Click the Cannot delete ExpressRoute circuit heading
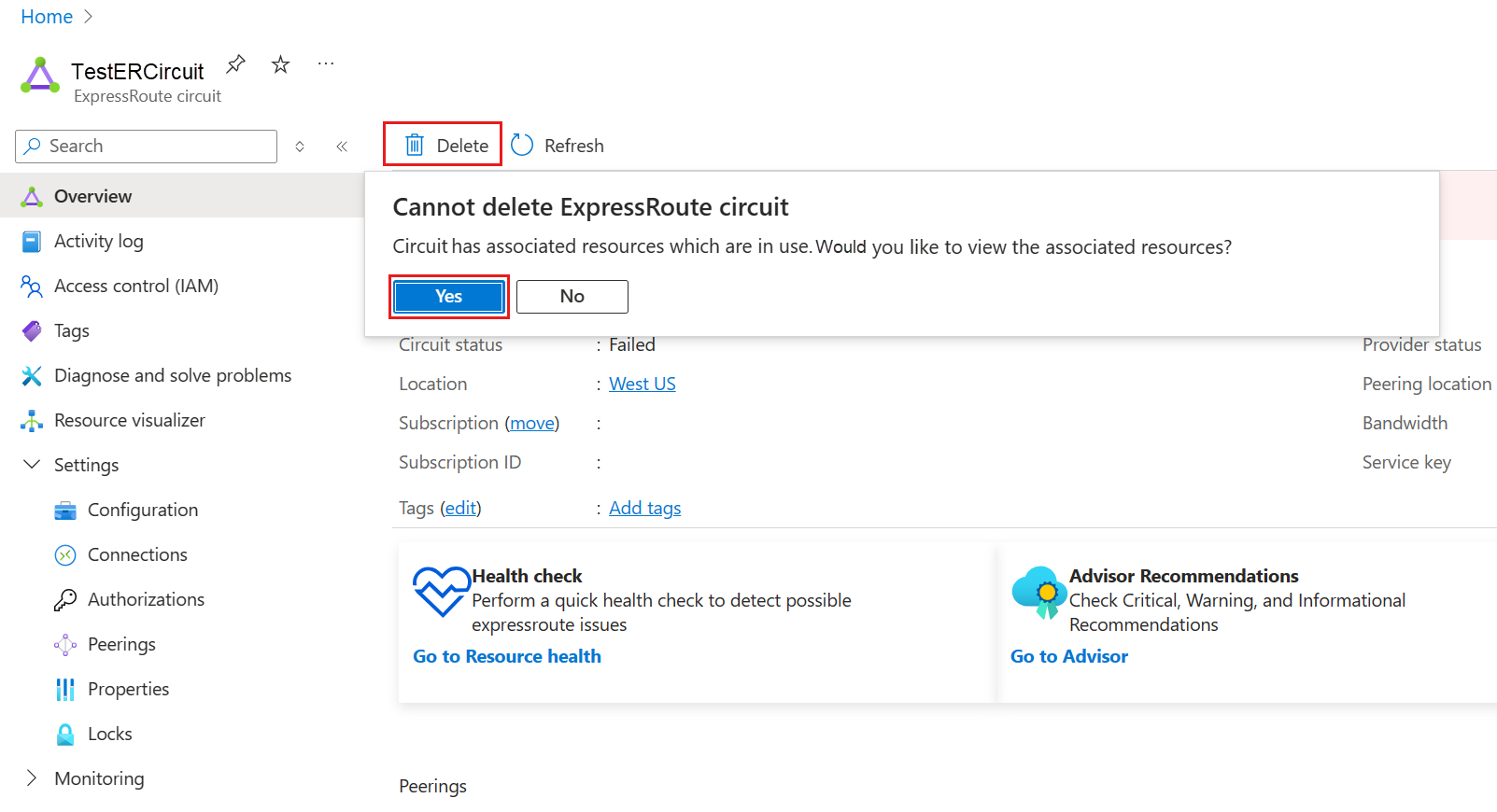 (x=590, y=207)
